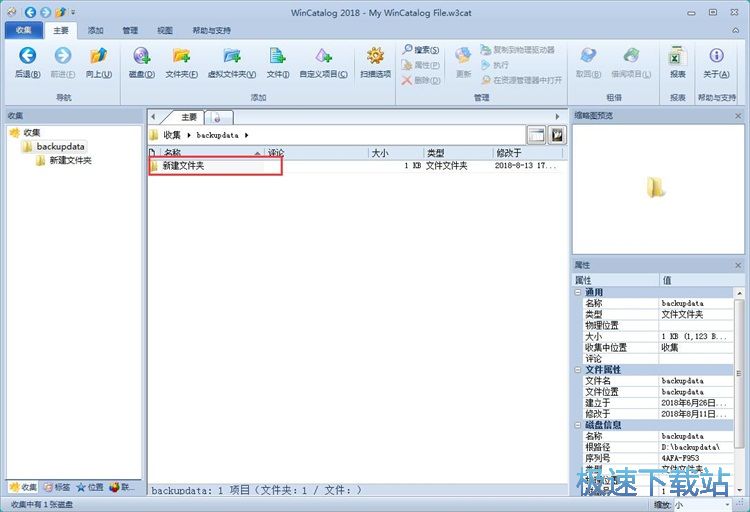Expand the arrow after backupdata in breadcrumb
Image resolution: width=750 pixels, height=512 pixels.
pyautogui.click(x=246, y=135)
